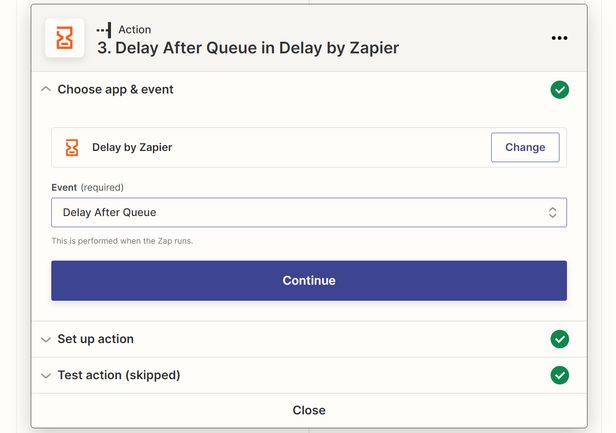Click the green checkmark for Test action
The height and width of the screenshot is (433, 616).
(x=560, y=375)
